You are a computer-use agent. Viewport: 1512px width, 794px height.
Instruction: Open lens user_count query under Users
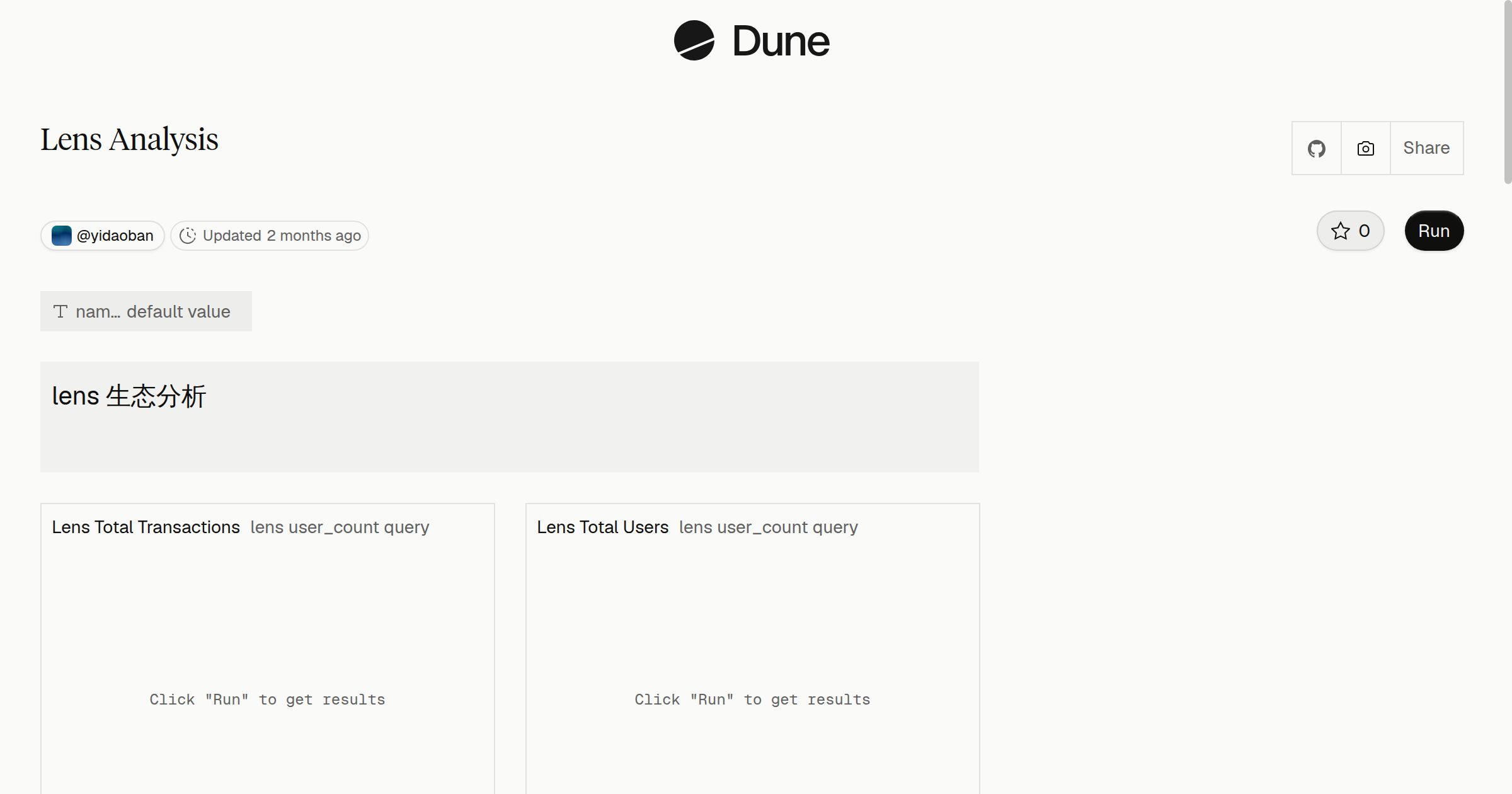pyautogui.click(x=768, y=527)
